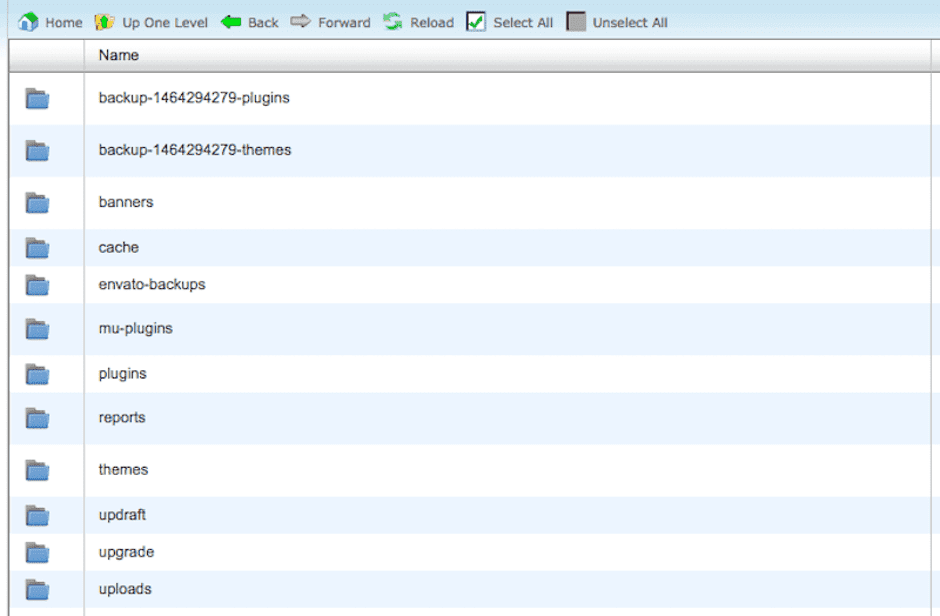Click the cache folder icon
This screenshot has width=940, height=616.
point(37,247)
